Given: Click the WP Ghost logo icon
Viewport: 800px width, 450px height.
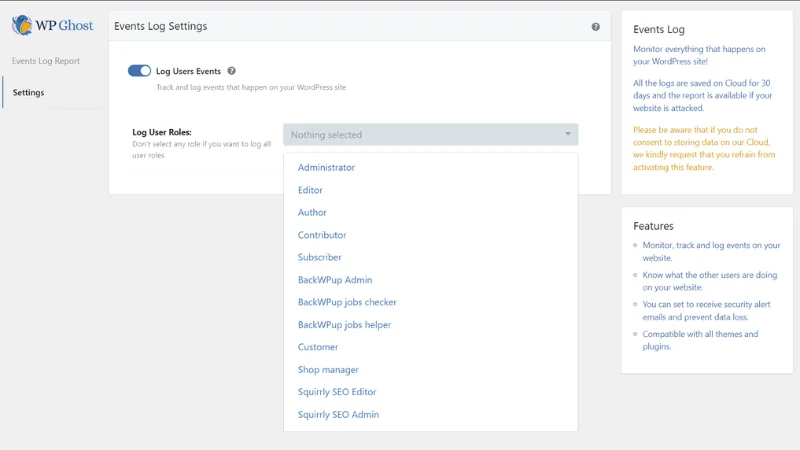Looking at the screenshot, I should 22,25.
